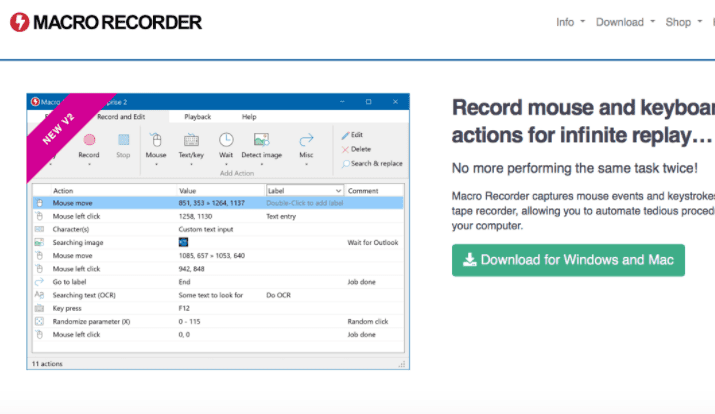Click the Stop recording icon

click(x=124, y=140)
